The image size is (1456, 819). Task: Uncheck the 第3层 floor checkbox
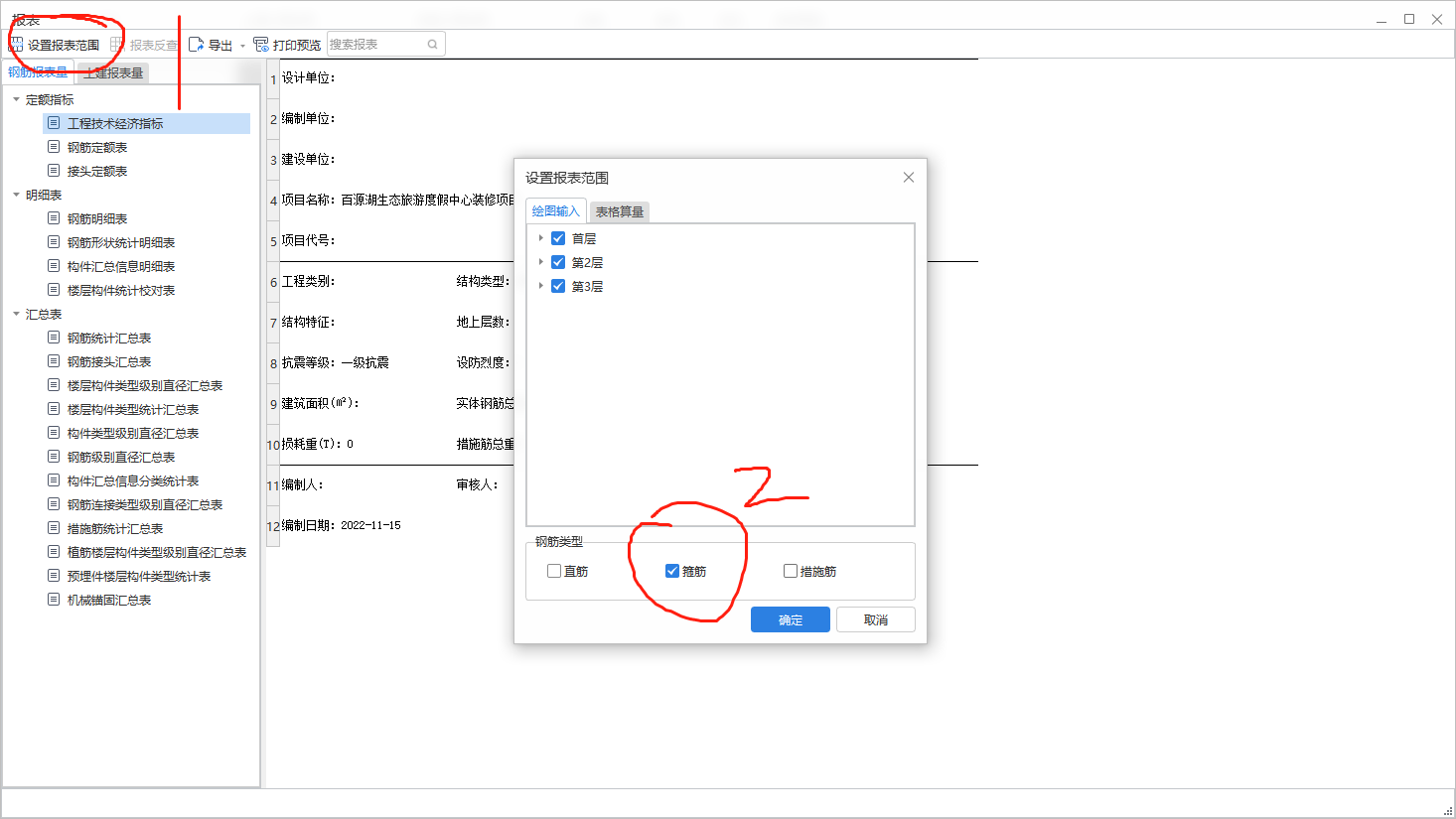point(558,286)
